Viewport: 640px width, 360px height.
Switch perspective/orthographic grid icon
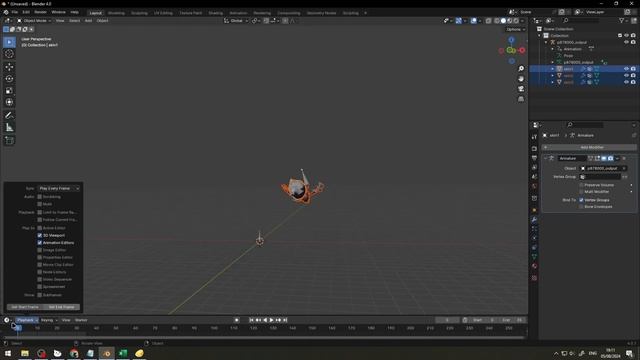pos(521,99)
